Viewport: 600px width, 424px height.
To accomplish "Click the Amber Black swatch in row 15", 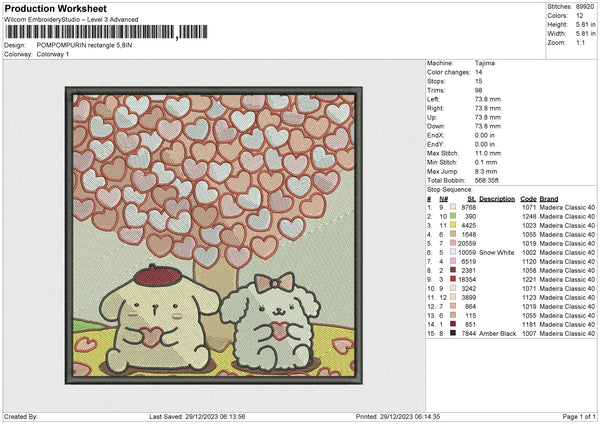I will point(453,333).
